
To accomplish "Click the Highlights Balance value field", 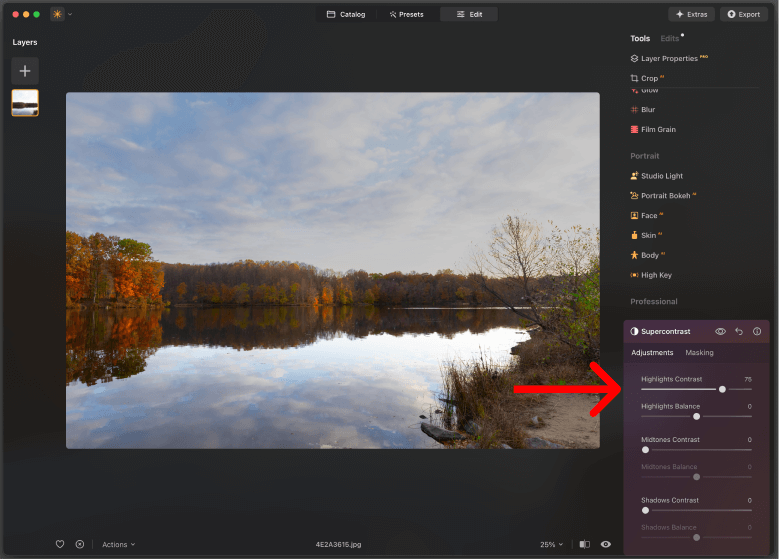I will pyautogui.click(x=750, y=406).
